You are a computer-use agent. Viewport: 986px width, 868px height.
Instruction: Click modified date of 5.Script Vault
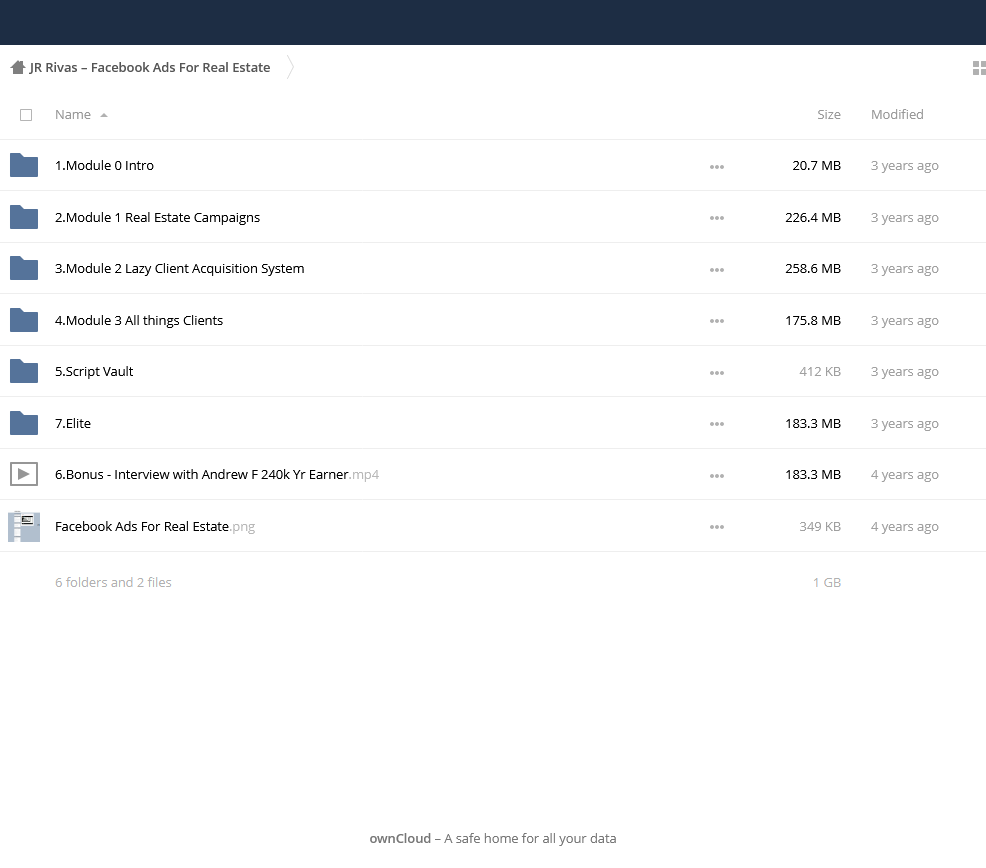click(x=905, y=371)
